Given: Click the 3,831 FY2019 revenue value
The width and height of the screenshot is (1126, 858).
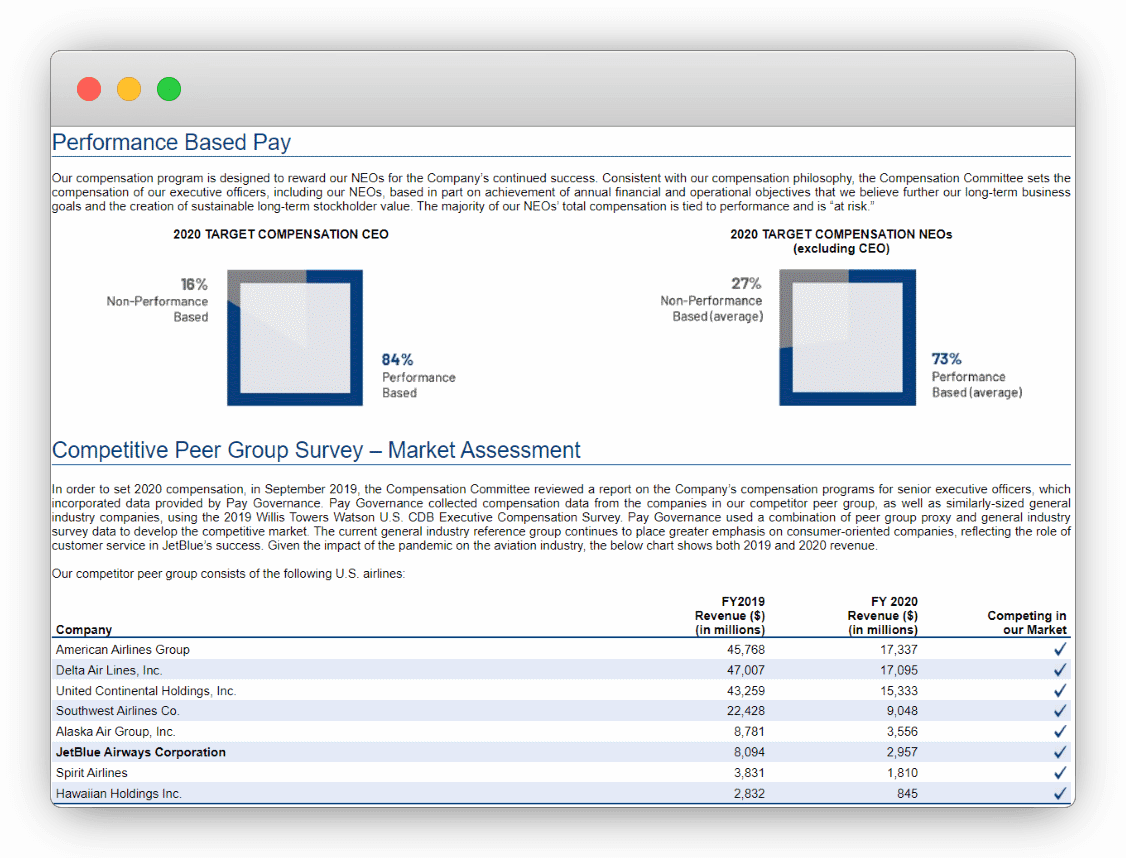Looking at the screenshot, I should 749,773.
